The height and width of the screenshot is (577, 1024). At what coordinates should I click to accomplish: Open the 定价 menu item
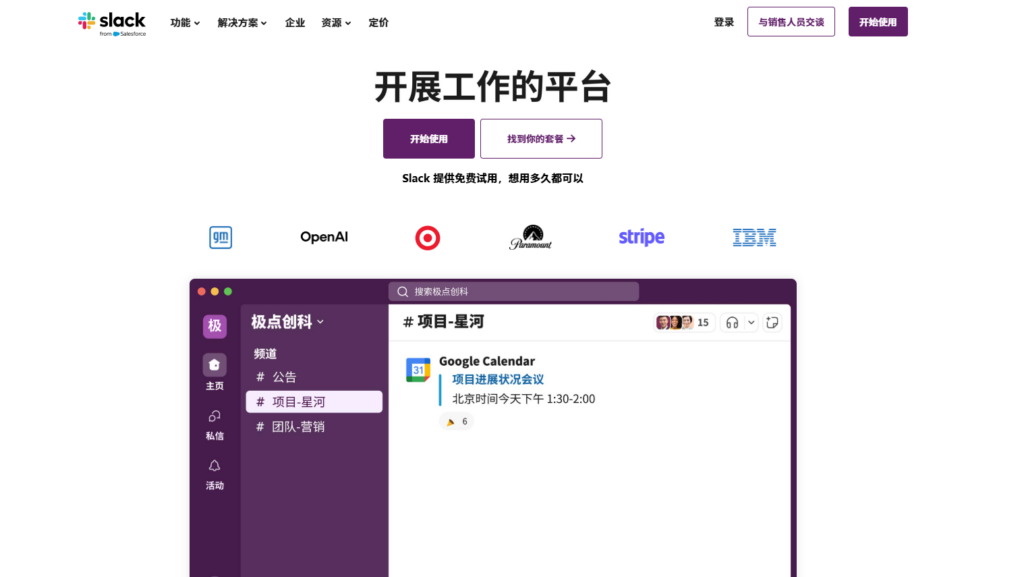(378, 21)
